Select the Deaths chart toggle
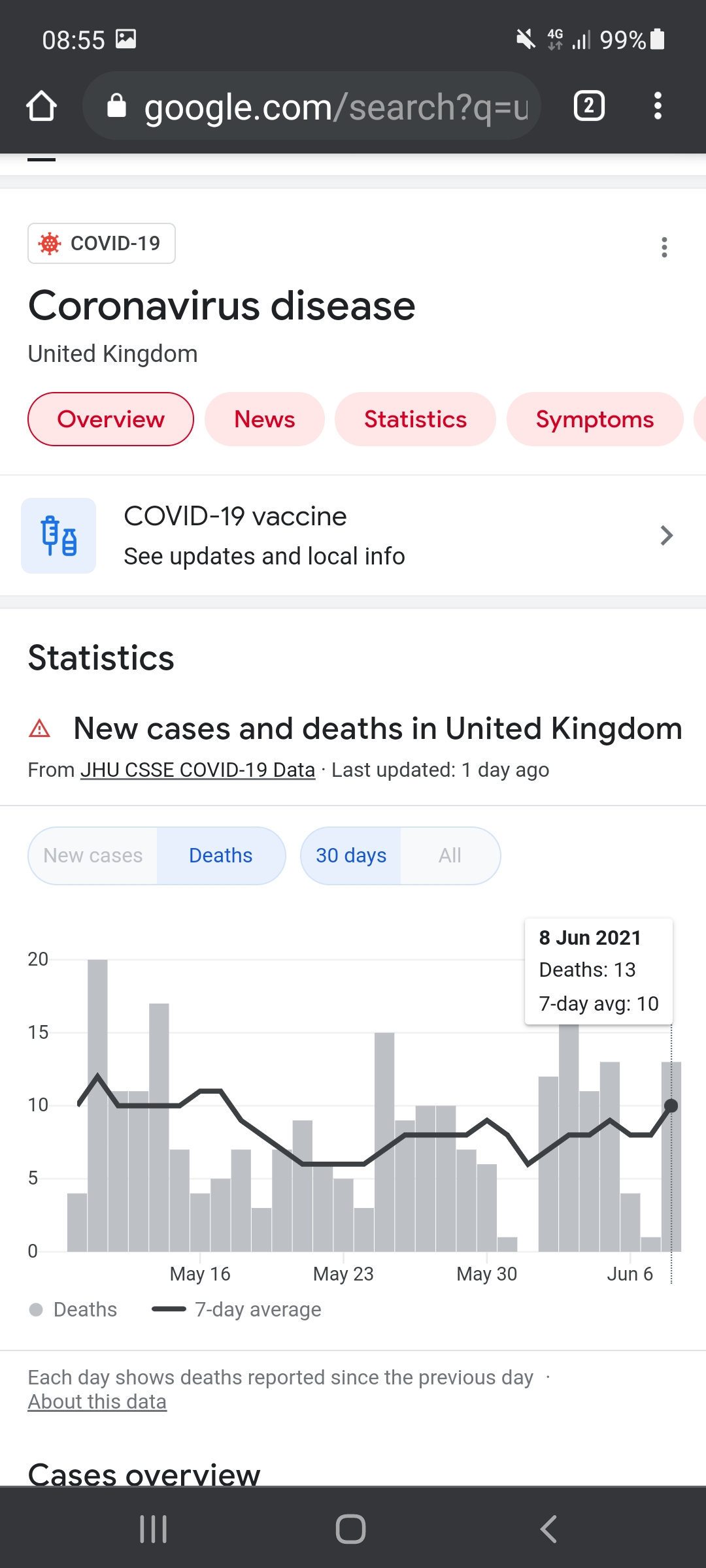 coord(221,855)
